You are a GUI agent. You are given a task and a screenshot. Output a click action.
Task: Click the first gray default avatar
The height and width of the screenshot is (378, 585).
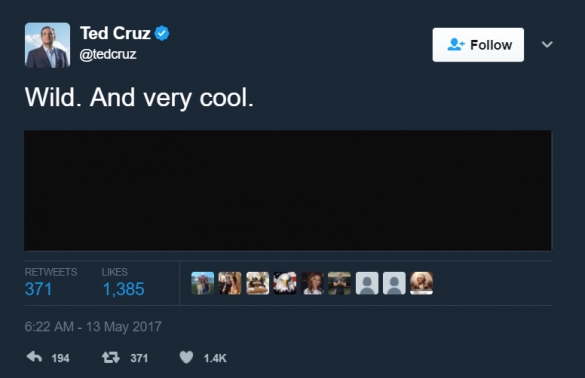point(367,283)
